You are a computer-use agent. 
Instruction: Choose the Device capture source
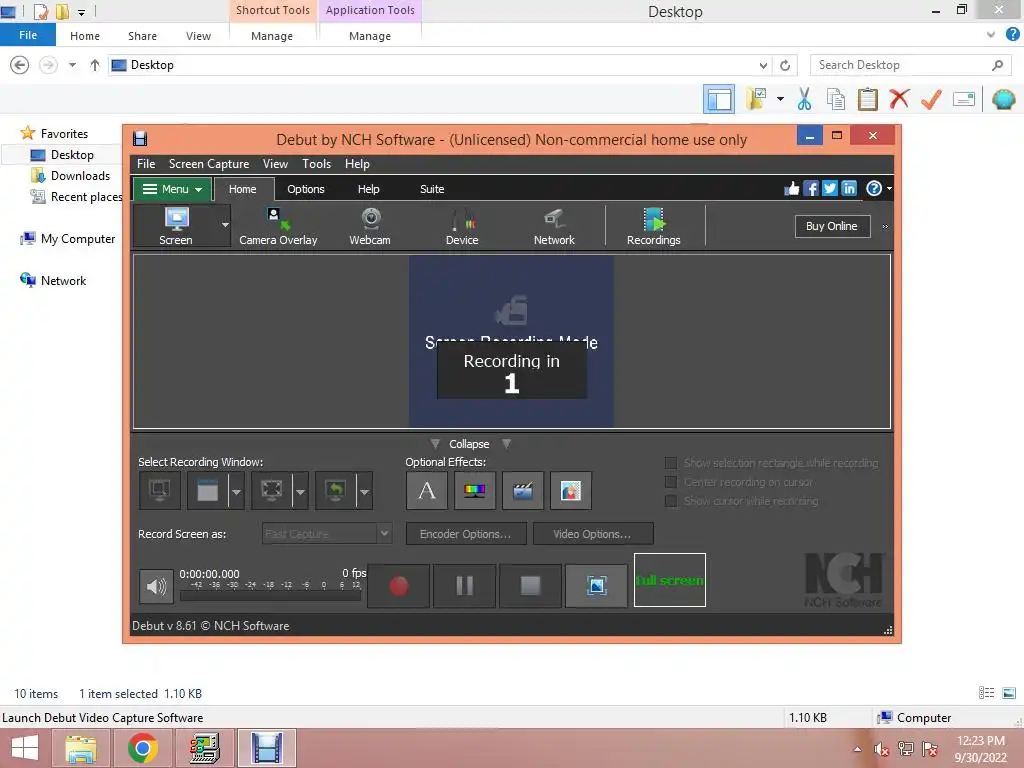462,226
